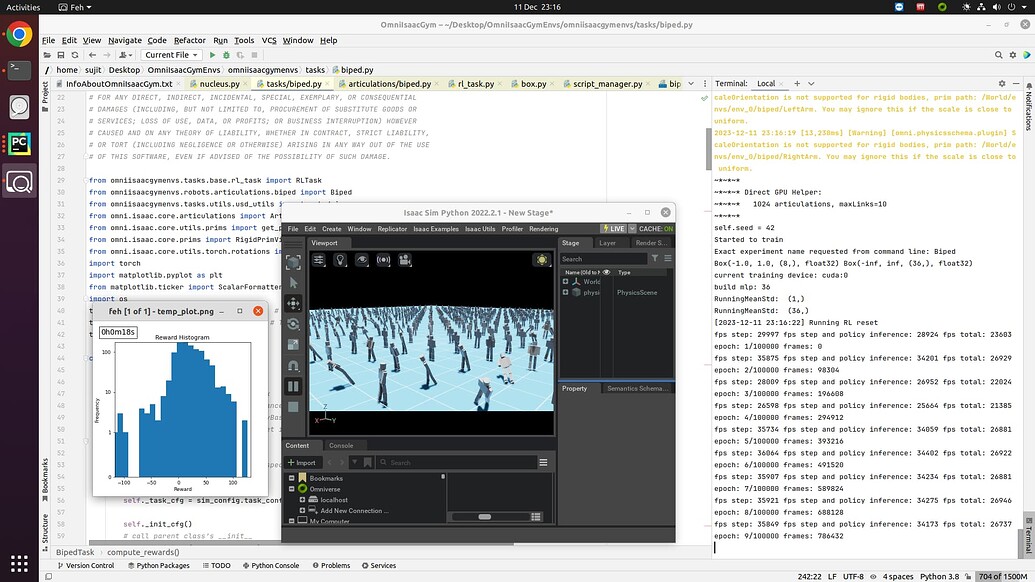Screen dimensions: 1035x582
Task: Start debugging via the bug icon in PyCharm
Action: (x=227, y=55)
